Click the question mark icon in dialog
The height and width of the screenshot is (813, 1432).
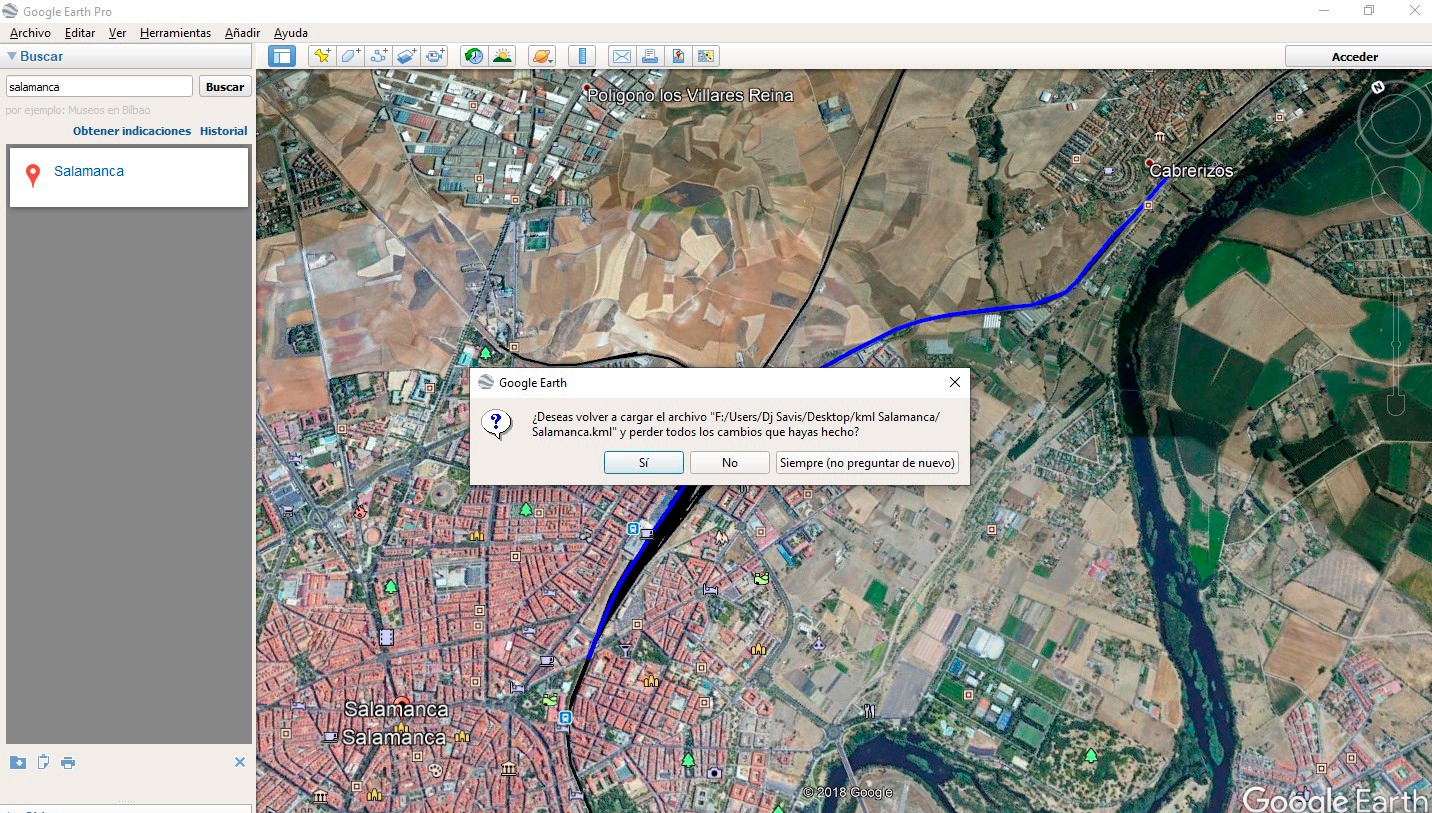tap(497, 423)
